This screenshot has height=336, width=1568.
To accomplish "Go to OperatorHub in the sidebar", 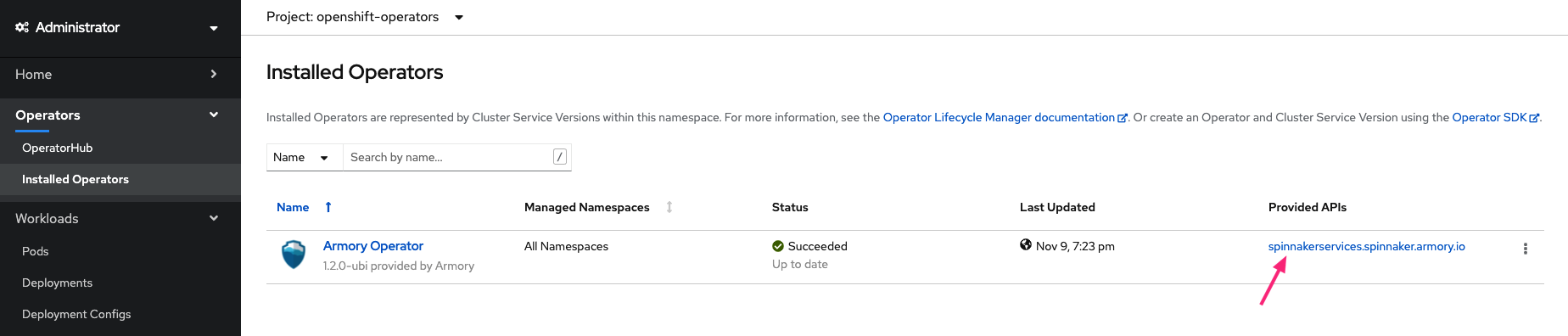I will pos(58,148).
